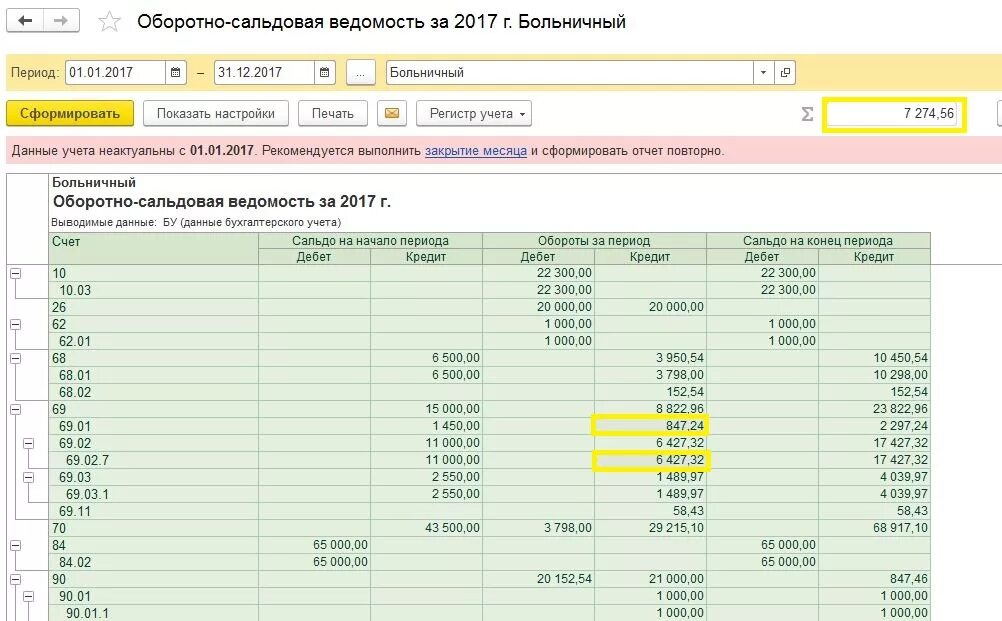Screen dimensions: 1002x621
Task: Collapse subaccount 90.01 group
Action: tap(28, 597)
